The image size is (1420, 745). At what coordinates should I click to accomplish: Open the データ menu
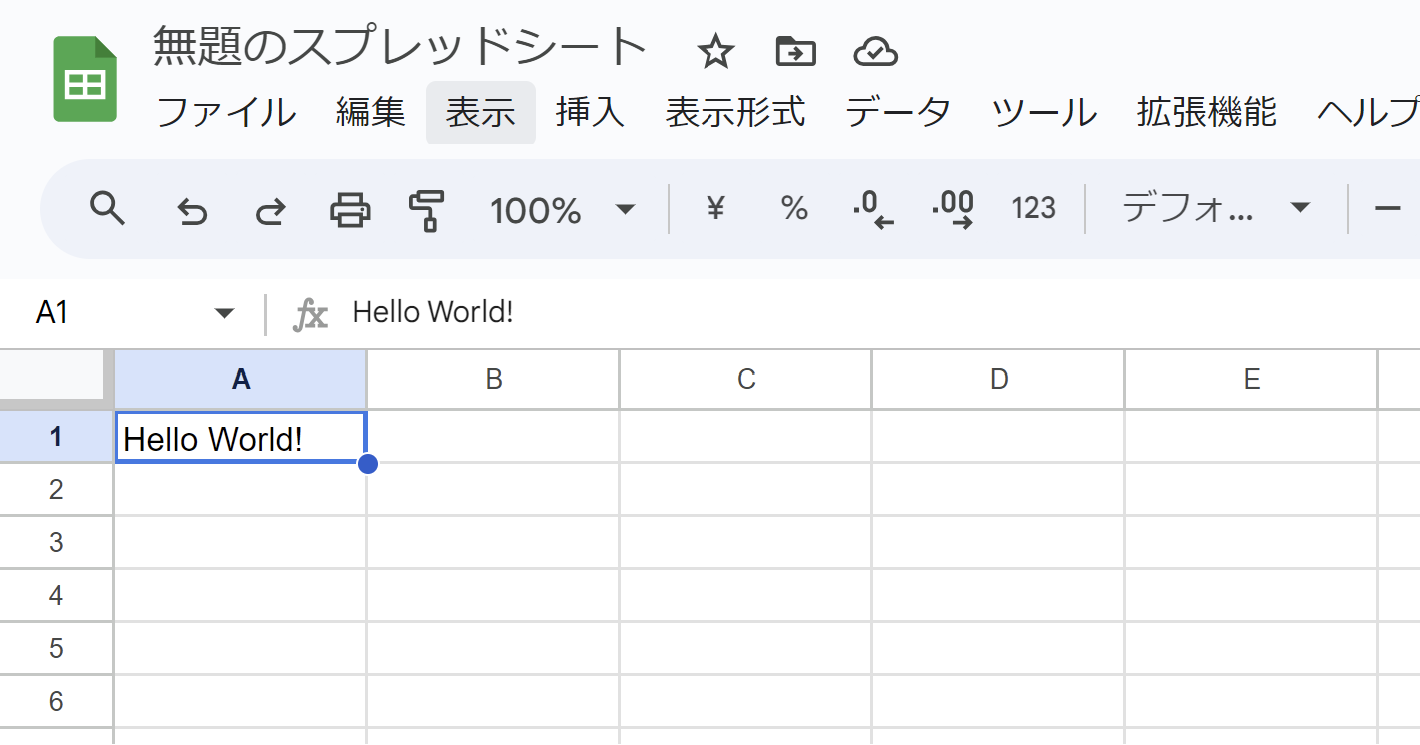(x=897, y=113)
